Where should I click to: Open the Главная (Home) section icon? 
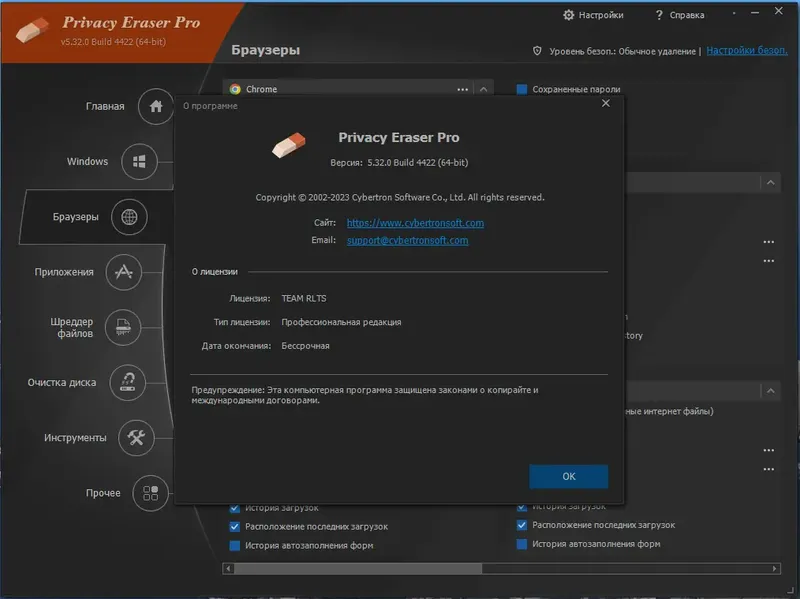tap(155, 107)
